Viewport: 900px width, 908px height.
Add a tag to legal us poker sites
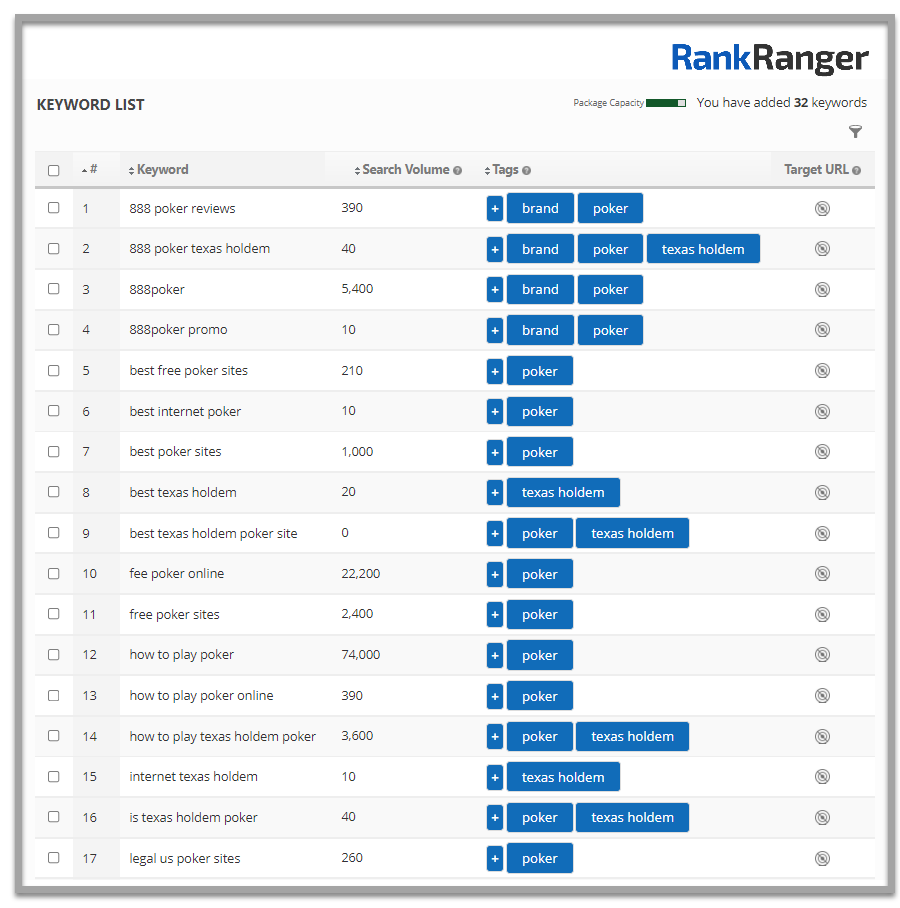(495, 858)
